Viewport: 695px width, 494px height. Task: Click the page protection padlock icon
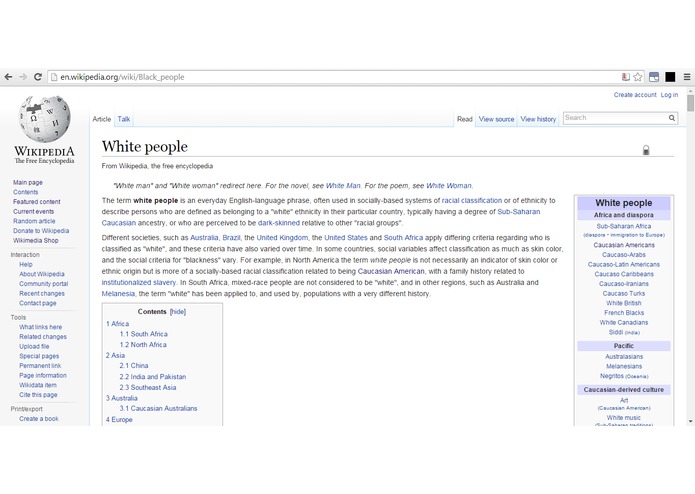[x=646, y=150]
